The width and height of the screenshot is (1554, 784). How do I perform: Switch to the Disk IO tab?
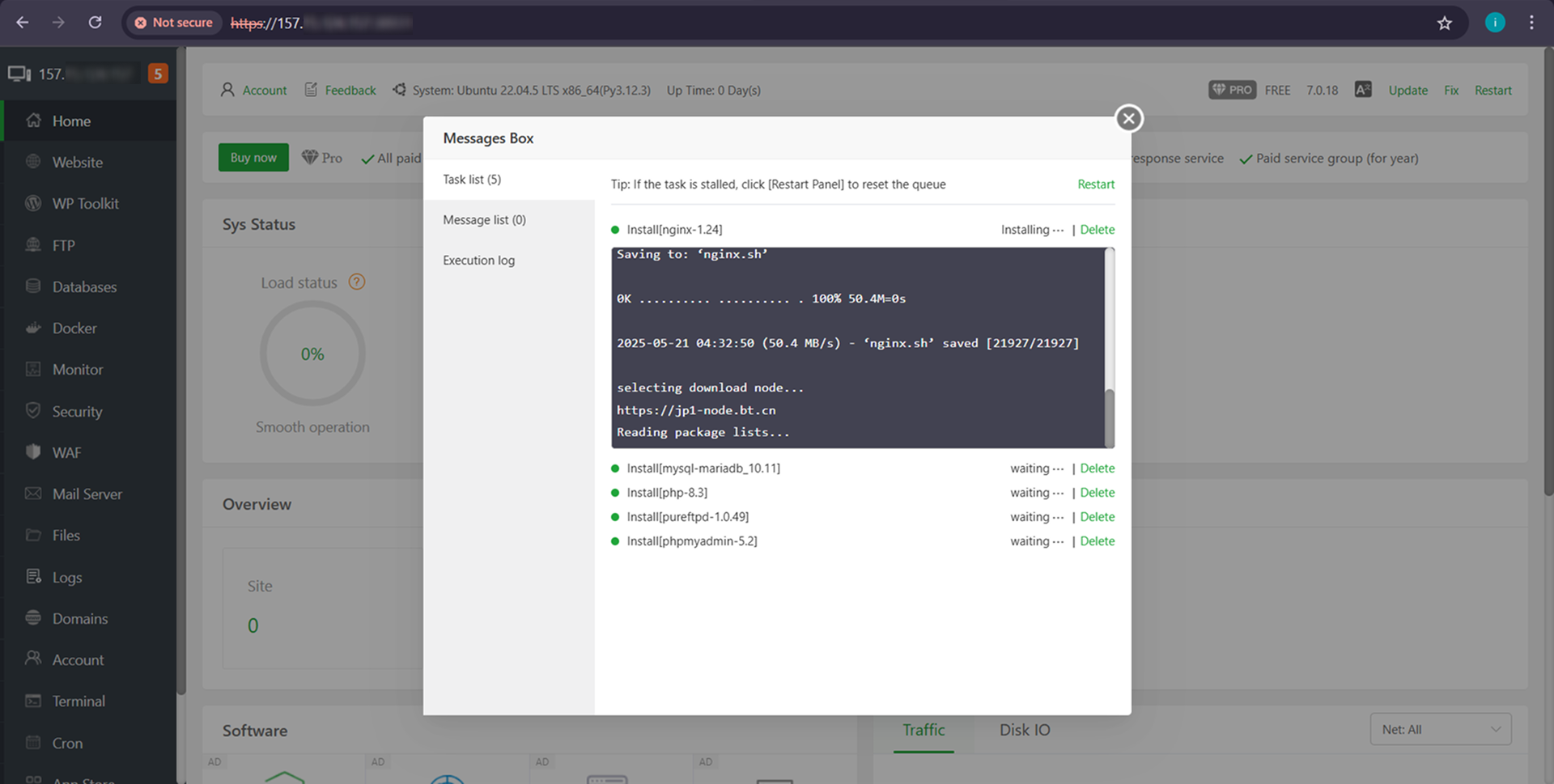point(1025,730)
